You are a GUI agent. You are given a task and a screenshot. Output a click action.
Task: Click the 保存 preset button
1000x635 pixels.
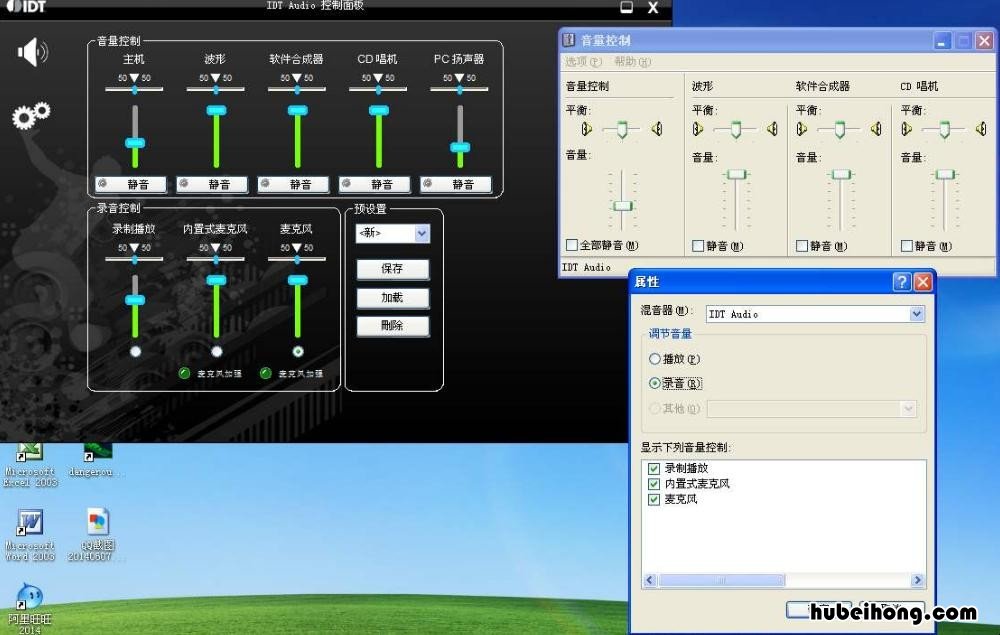pyautogui.click(x=392, y=268)
